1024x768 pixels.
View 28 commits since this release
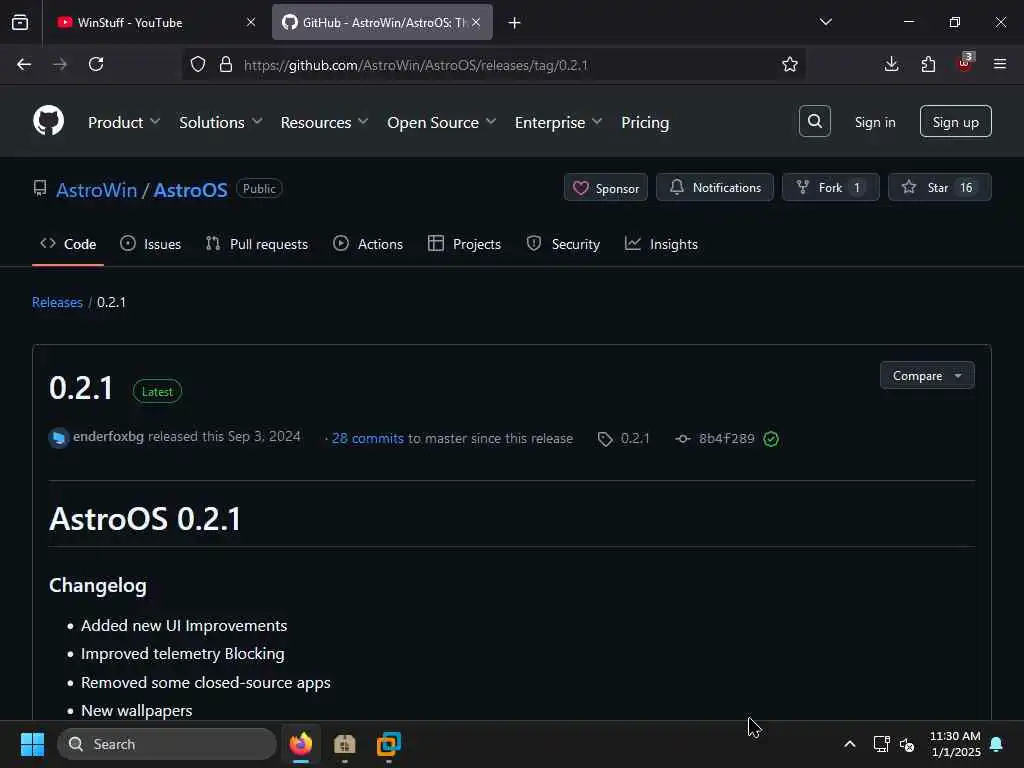click(x=368, y=439)
